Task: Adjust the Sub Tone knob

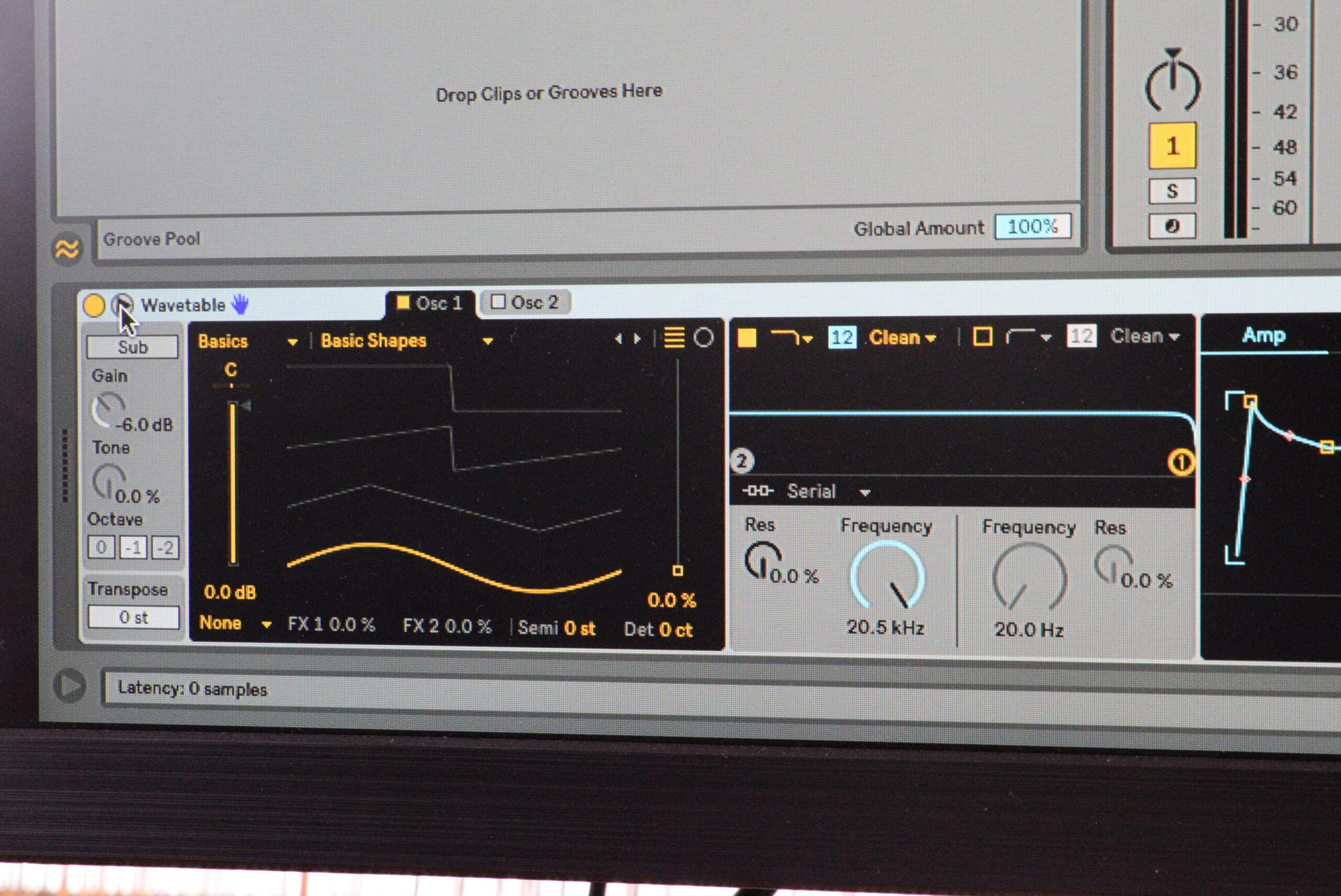Action: click(x=108, y=482)
